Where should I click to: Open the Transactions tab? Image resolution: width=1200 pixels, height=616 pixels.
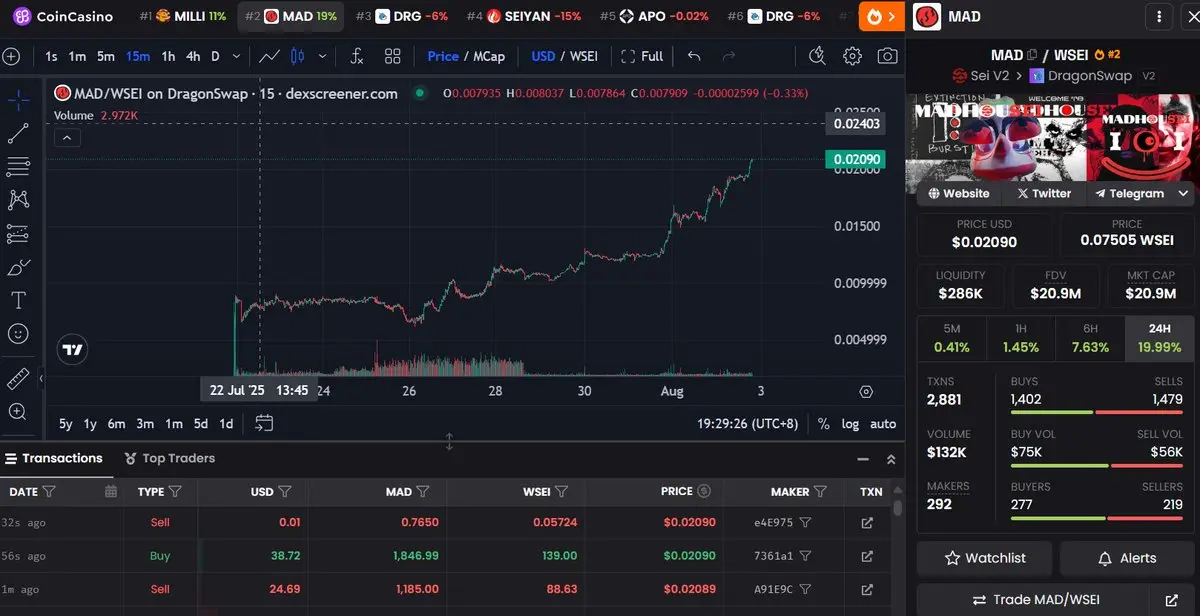(x=54, y=458)
